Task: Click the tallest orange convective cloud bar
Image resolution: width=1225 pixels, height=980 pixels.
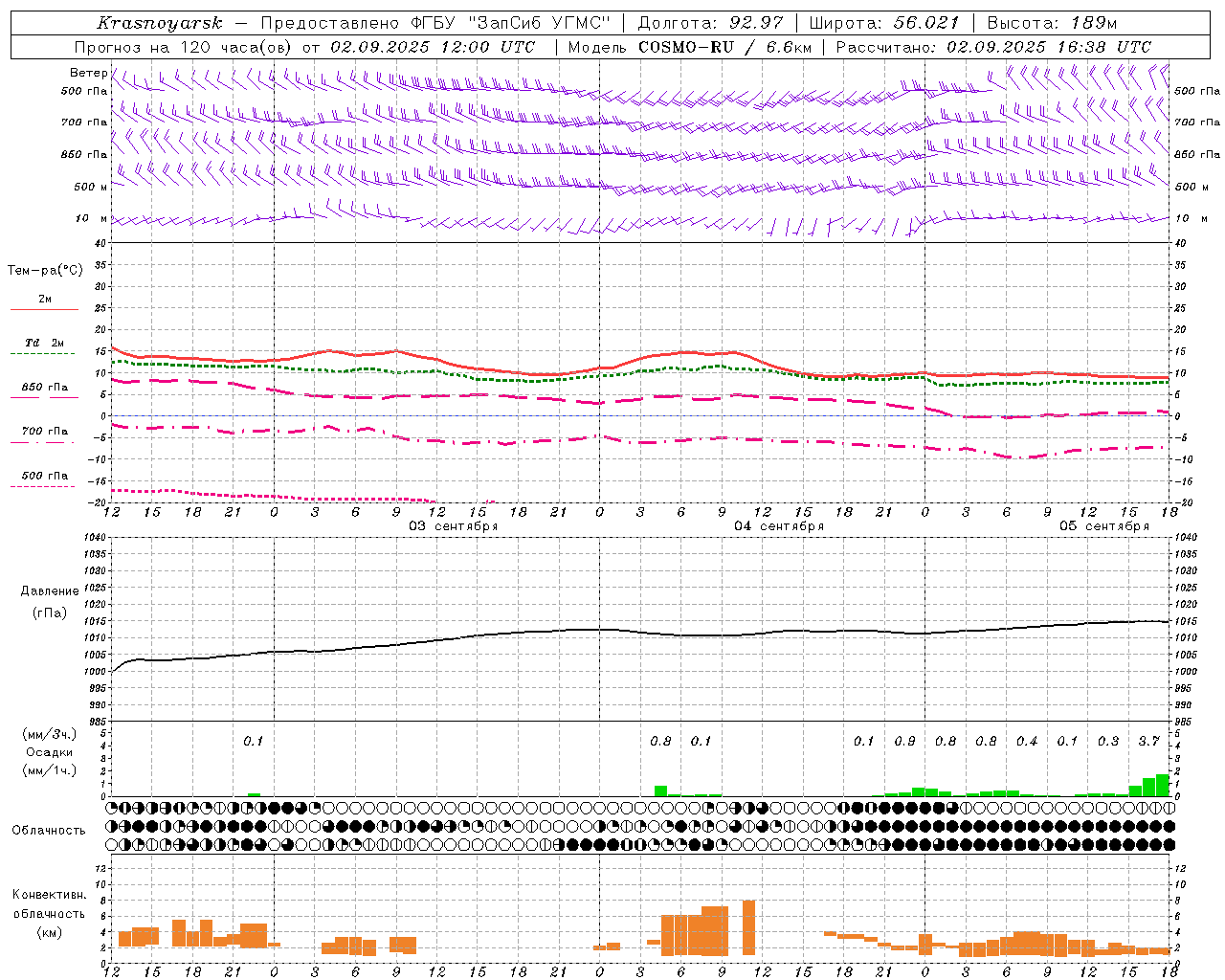Action: pos(748,927)
